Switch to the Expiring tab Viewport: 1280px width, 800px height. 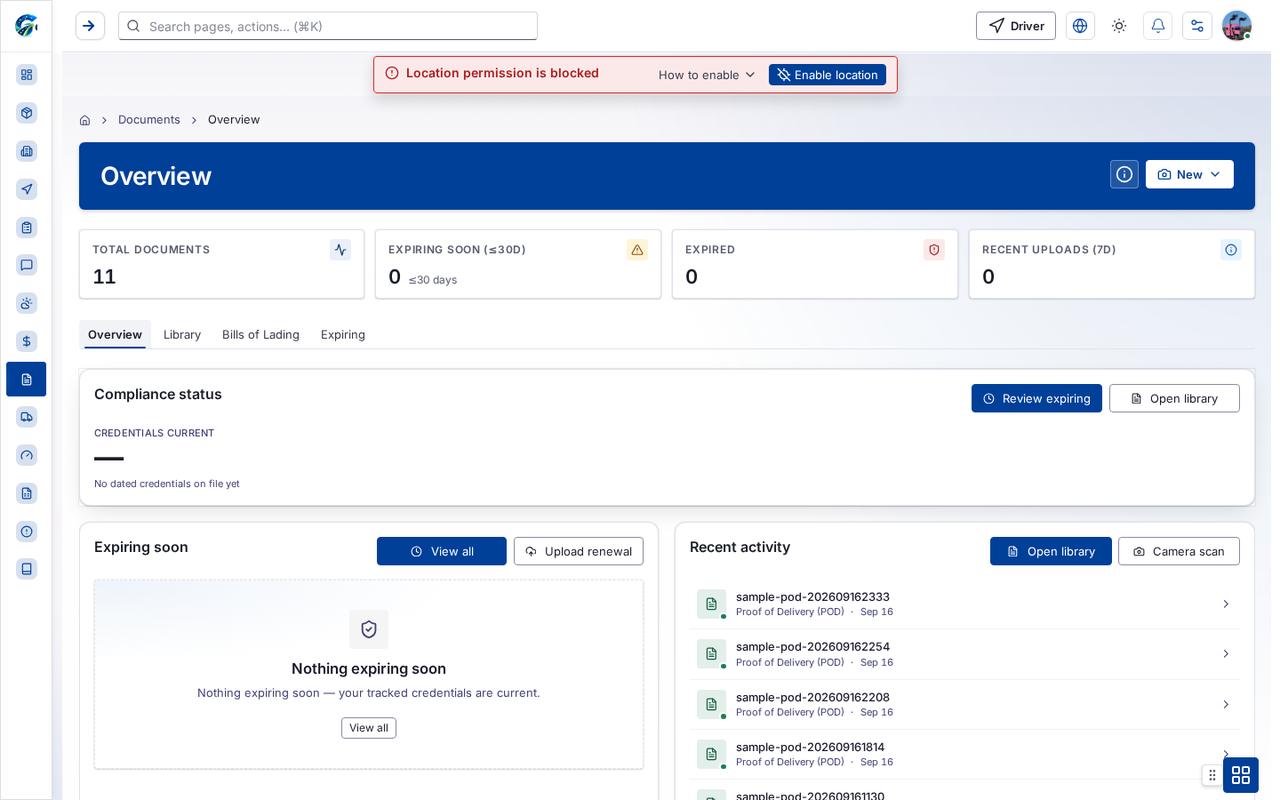point(343,335)
